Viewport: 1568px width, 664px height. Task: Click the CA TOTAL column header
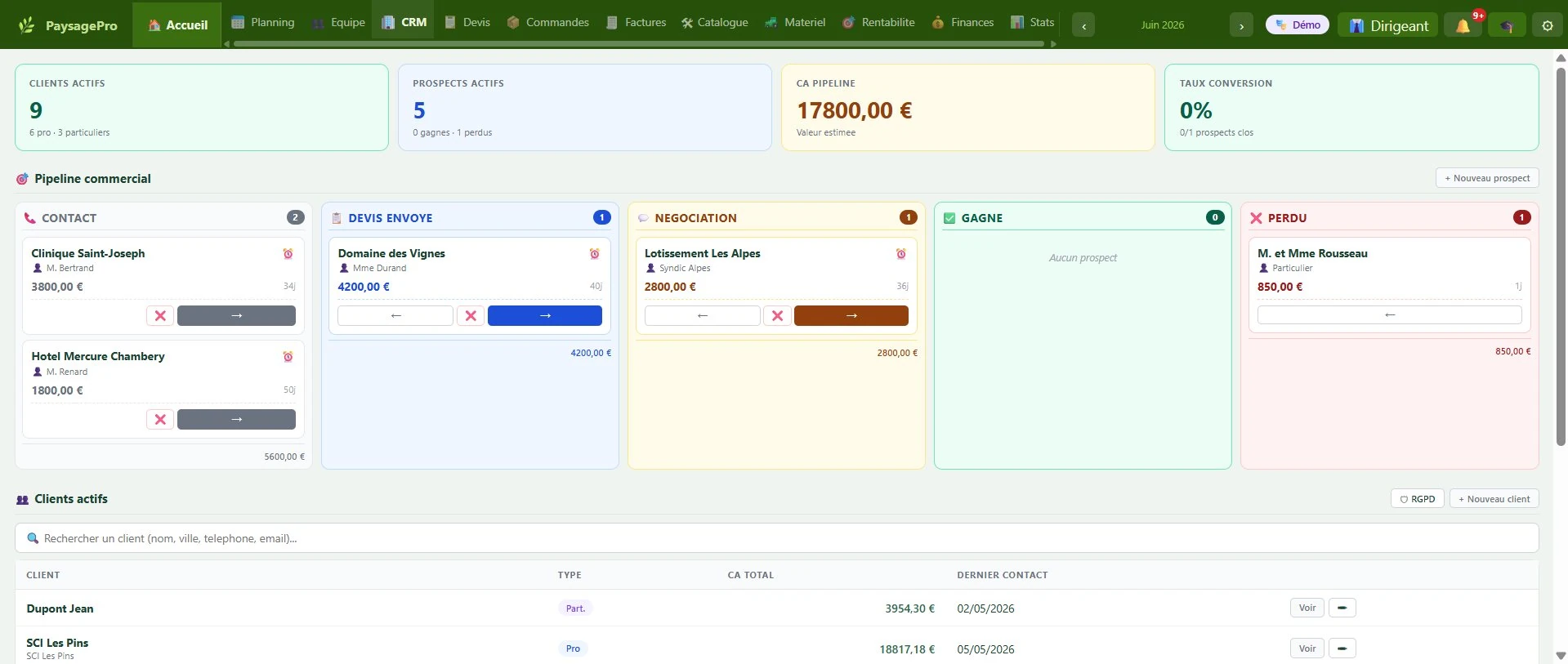tap(751, 575)
